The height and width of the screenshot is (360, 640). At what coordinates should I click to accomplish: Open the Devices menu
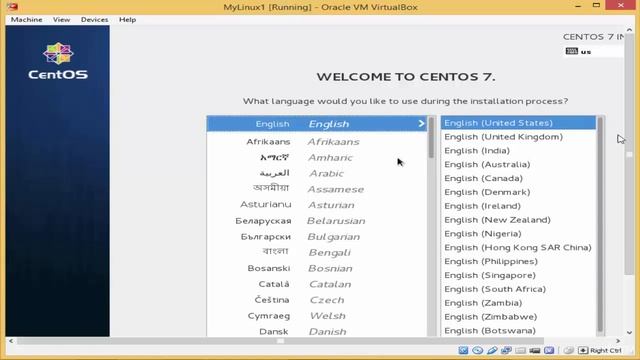coord(94,20)
